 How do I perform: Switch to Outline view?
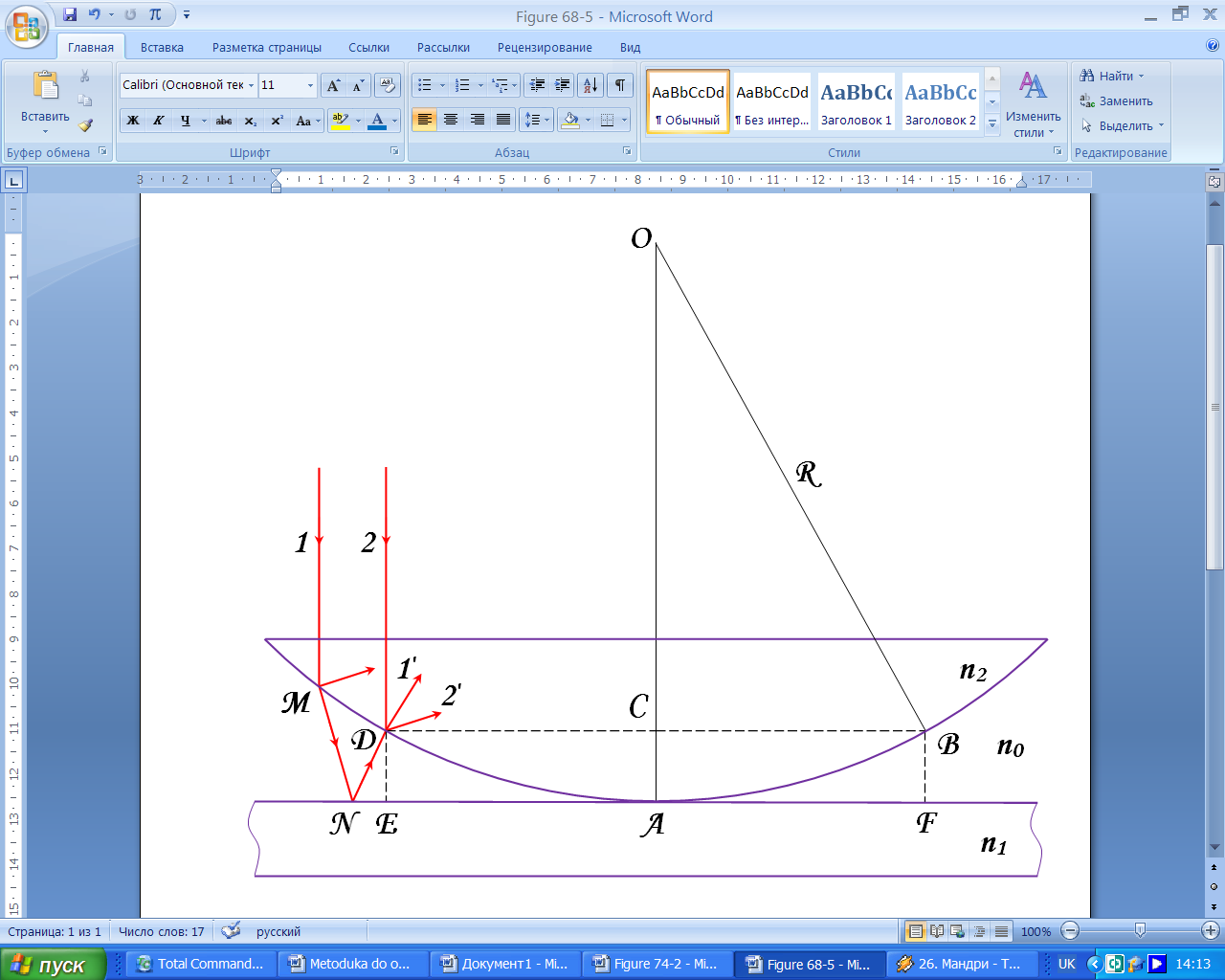[x=979, y=931]
